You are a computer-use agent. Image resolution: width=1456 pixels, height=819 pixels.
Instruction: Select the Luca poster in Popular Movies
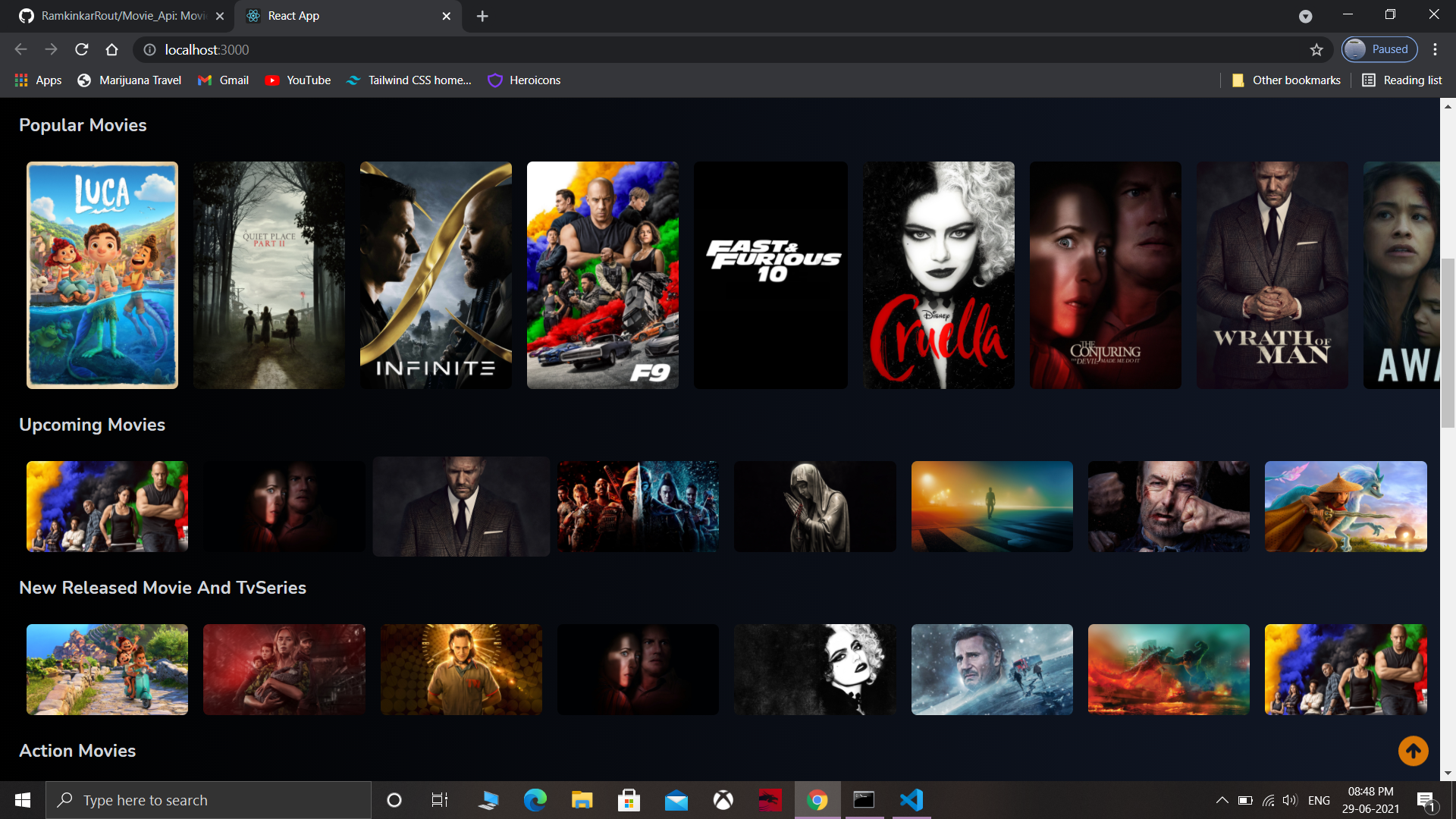(102, 275)
